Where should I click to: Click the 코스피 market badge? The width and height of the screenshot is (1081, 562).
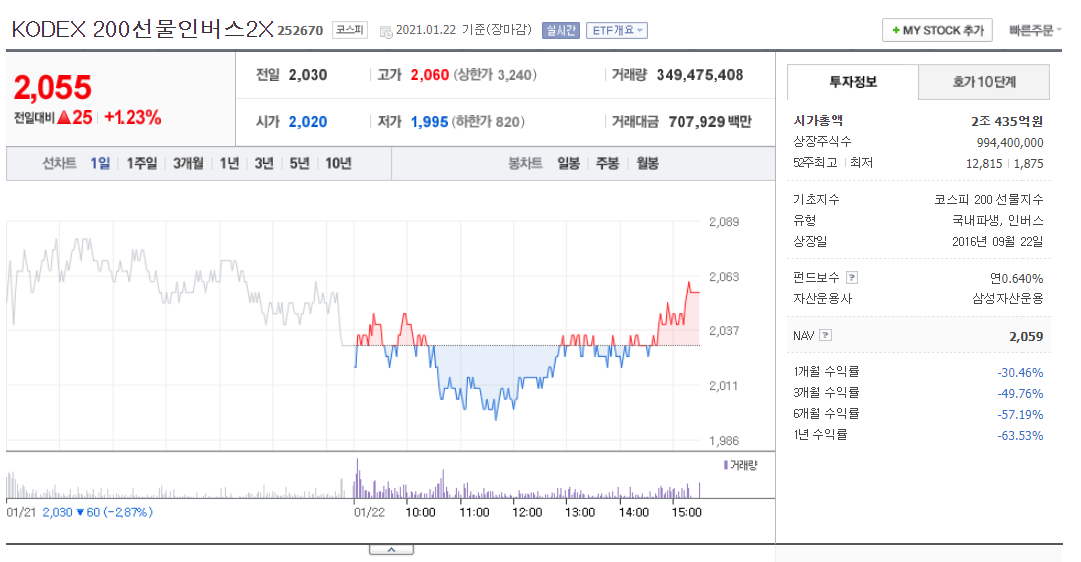pyautogui.click(x=350, y=30)
